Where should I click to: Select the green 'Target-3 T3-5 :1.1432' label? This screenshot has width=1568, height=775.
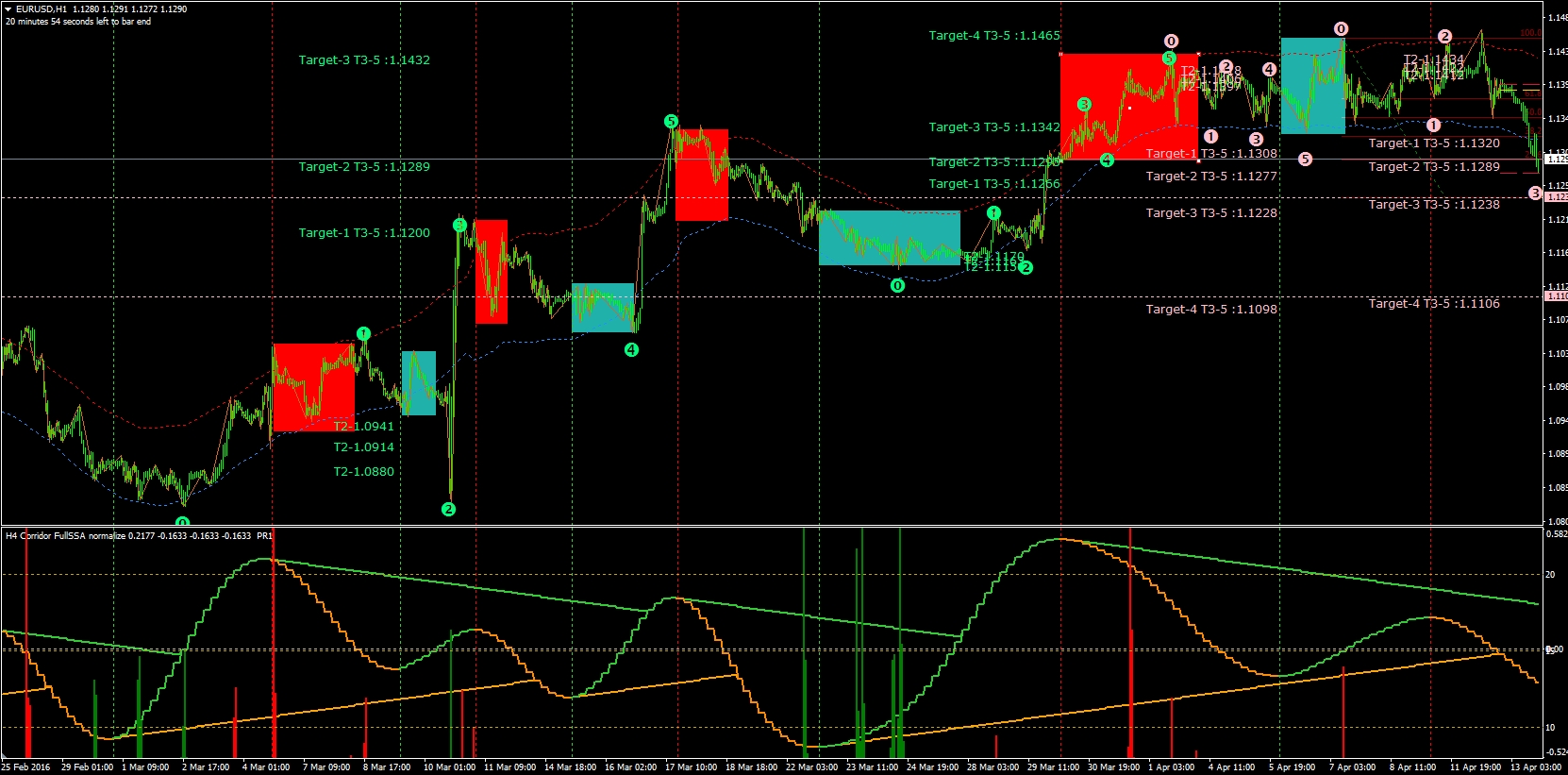pyautogui.click(x=364, y=59)
